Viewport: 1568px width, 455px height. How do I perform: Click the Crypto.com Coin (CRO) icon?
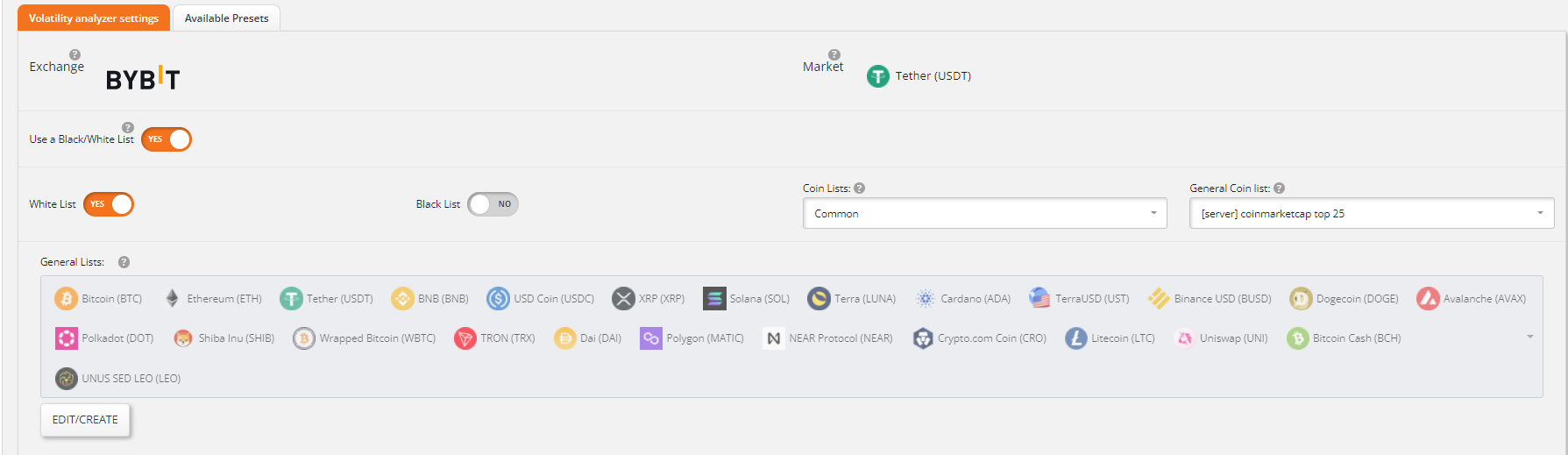(x=923, y=338)
